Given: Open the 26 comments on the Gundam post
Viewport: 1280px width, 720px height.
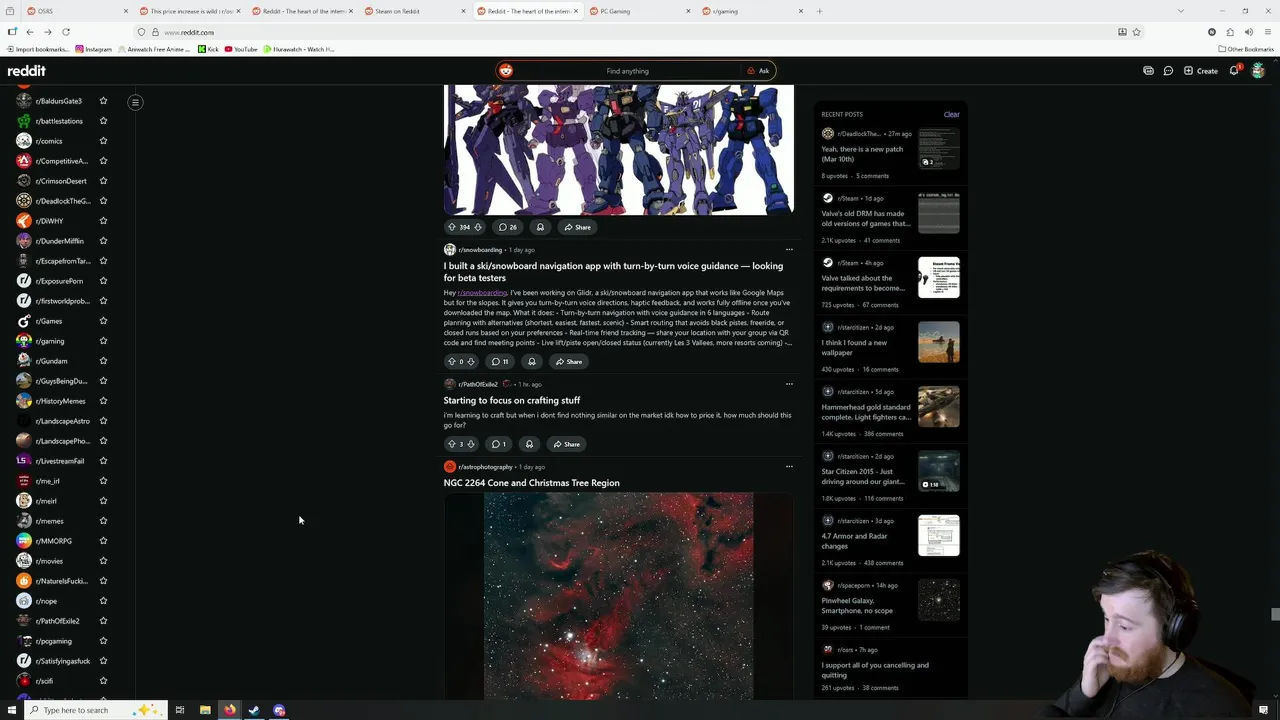Looking at the screenshot, I should pos(507,227).
